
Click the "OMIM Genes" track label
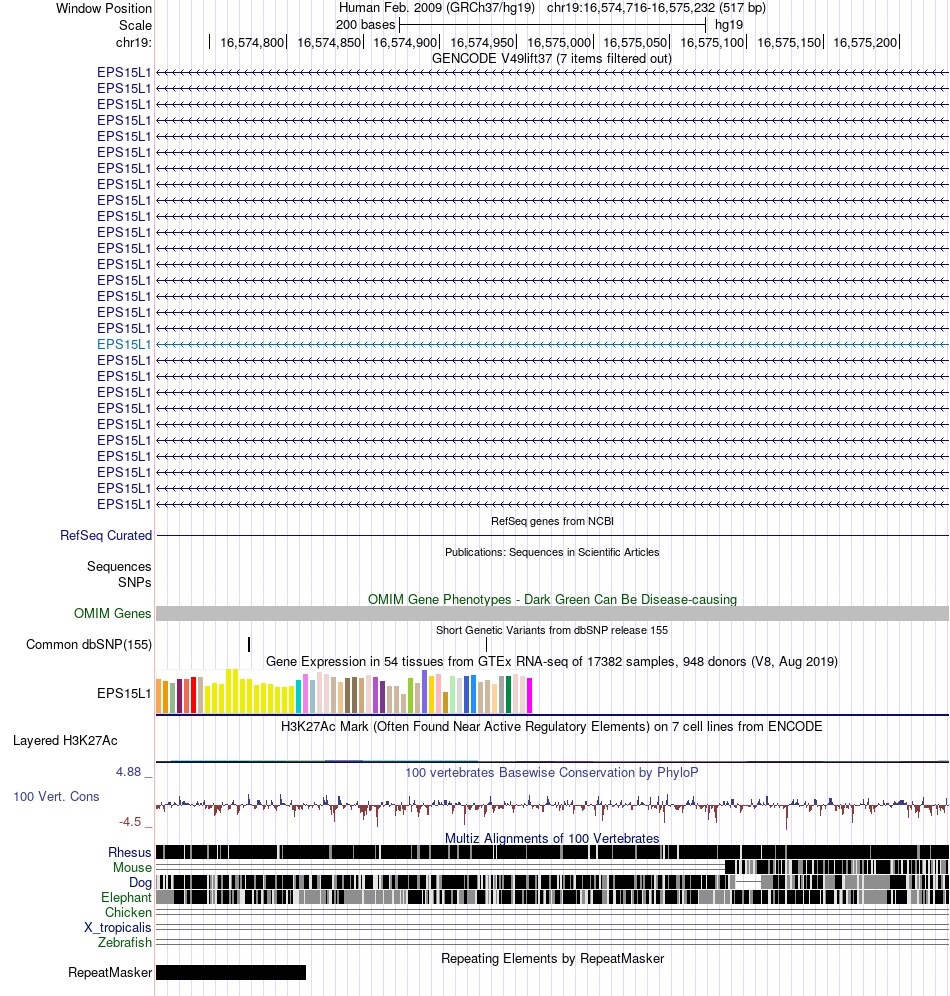[112, 614]
